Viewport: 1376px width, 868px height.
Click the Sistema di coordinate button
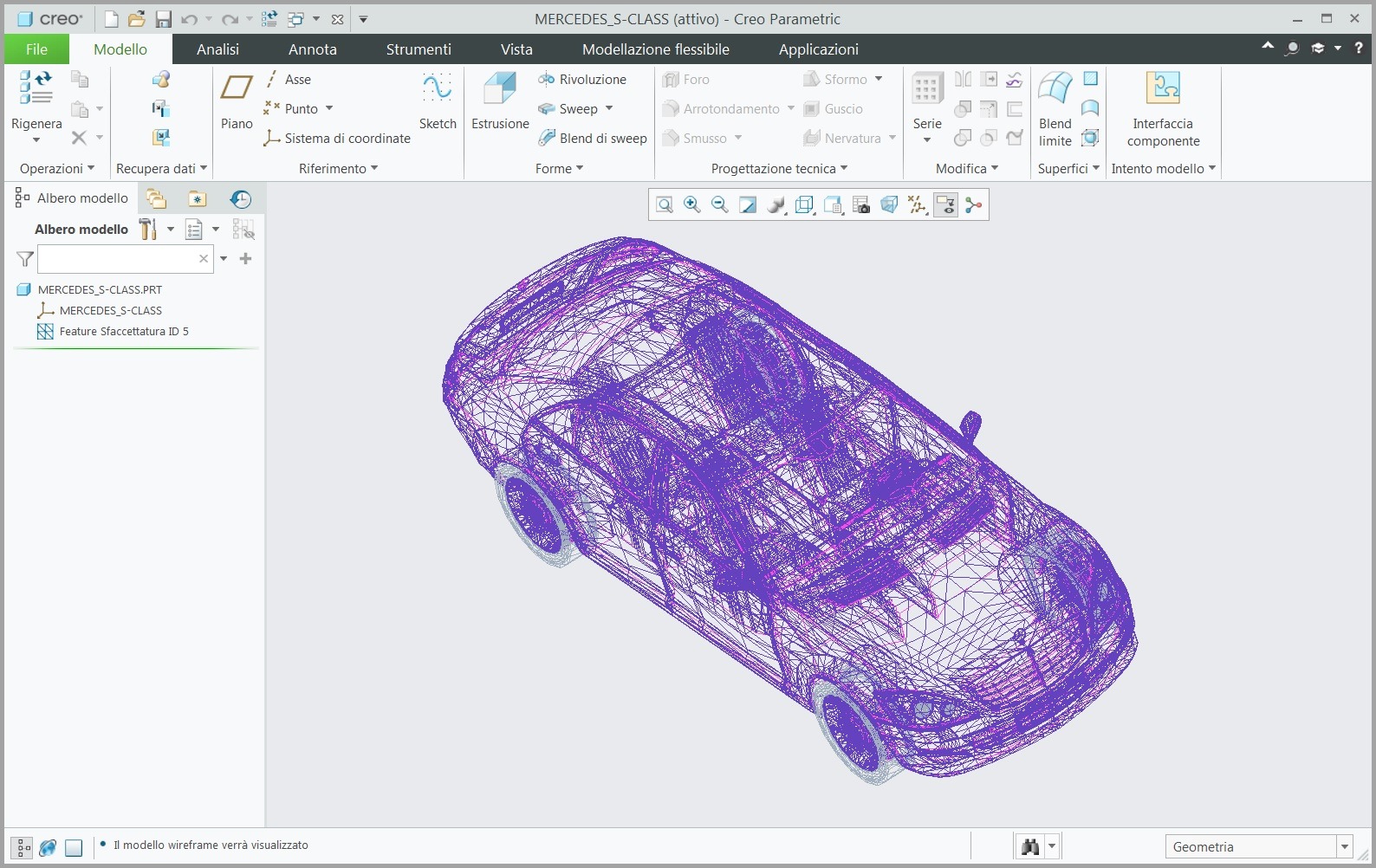point(337,139)
